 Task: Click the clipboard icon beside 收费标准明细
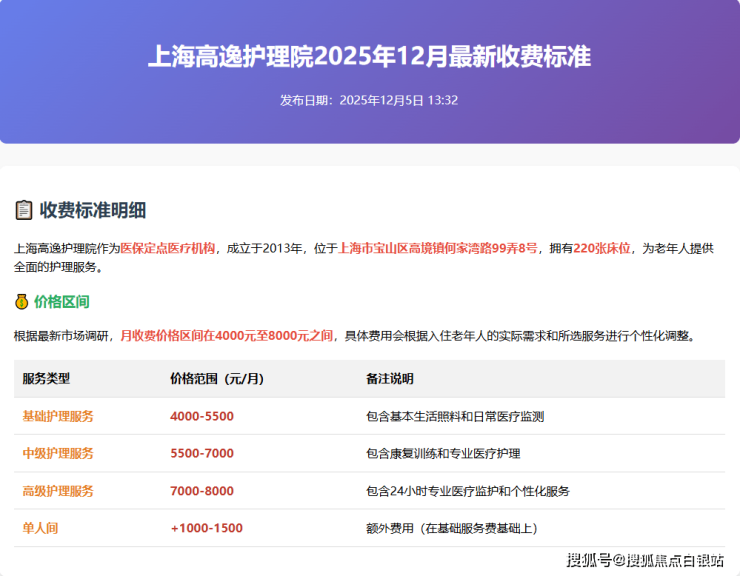point(24,210)
